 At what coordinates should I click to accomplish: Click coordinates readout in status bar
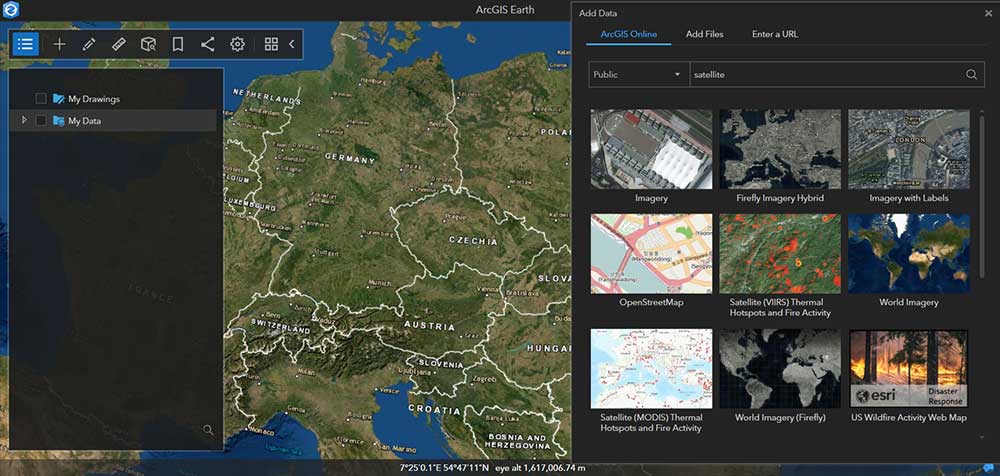point(445,468)
